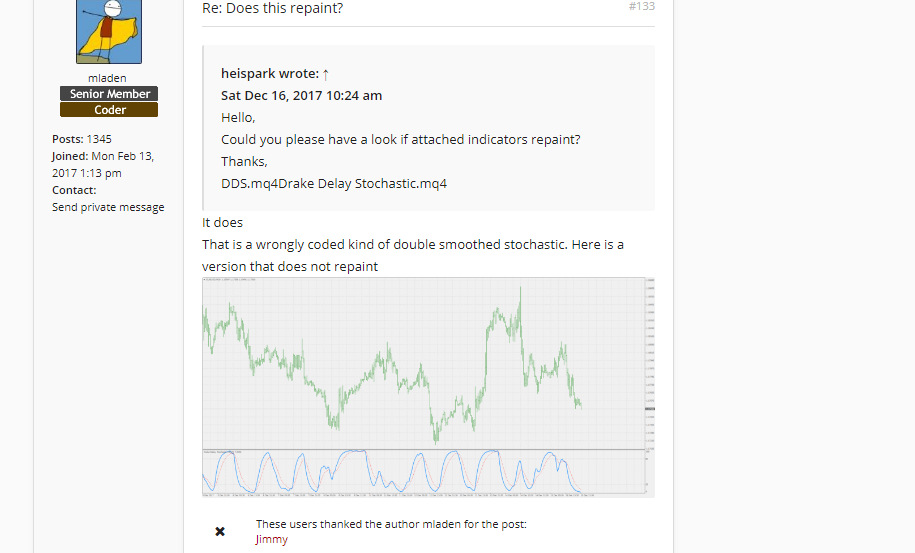This screenshot has width=915, height=553.
Task: Click the 'These users thanked the author' text
Action: pos(390,524)
